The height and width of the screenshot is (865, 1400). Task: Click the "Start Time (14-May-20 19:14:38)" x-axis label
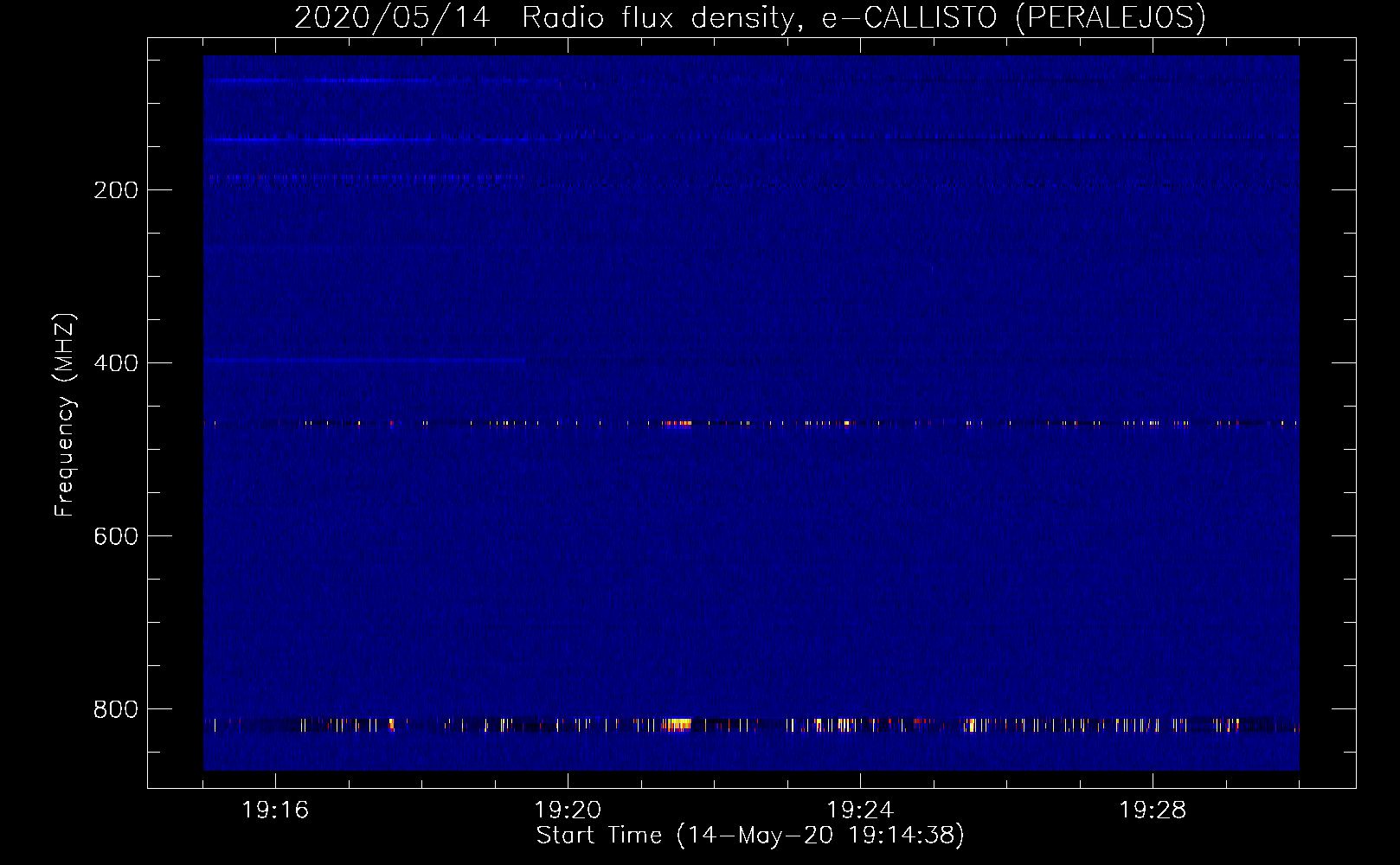(750, 836)
